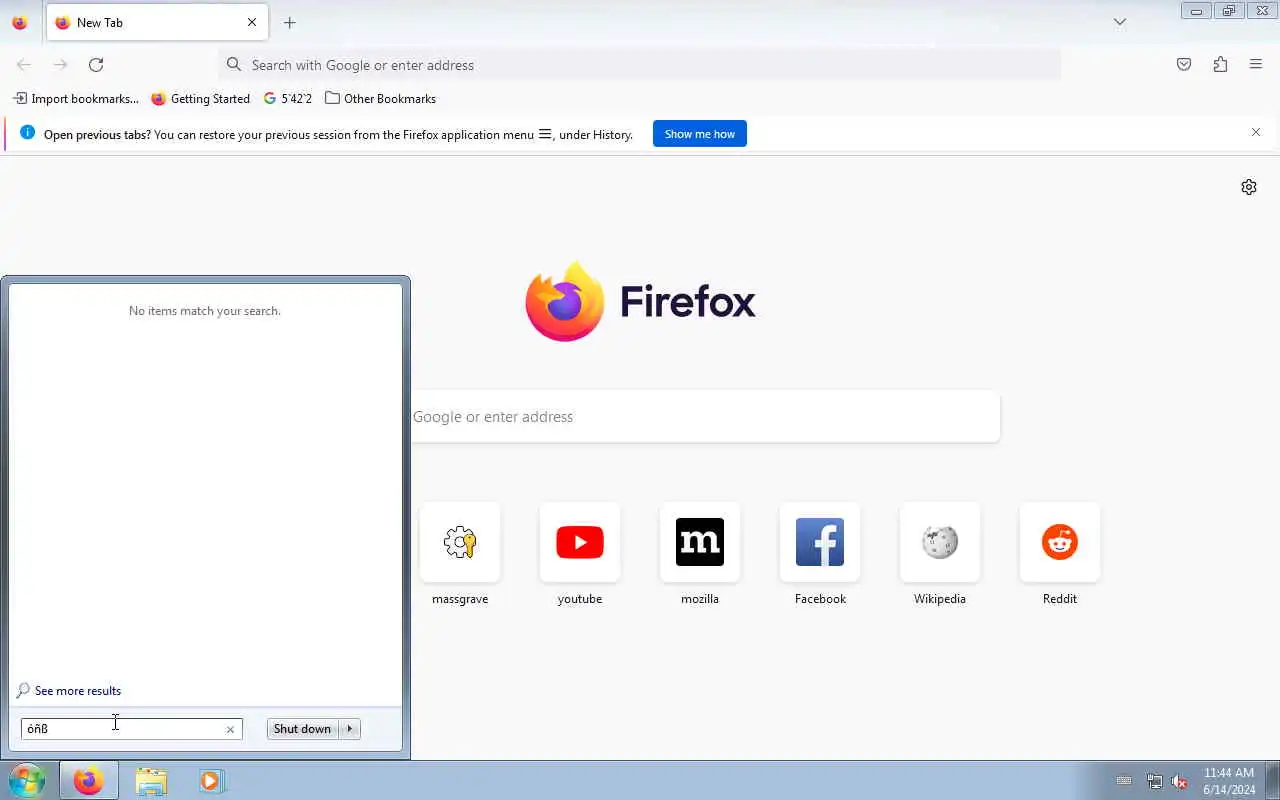The height and width of the screenshot is (800, 1280).
Task: Open new tab personalize settings gear
Action: coord(1249,187)
